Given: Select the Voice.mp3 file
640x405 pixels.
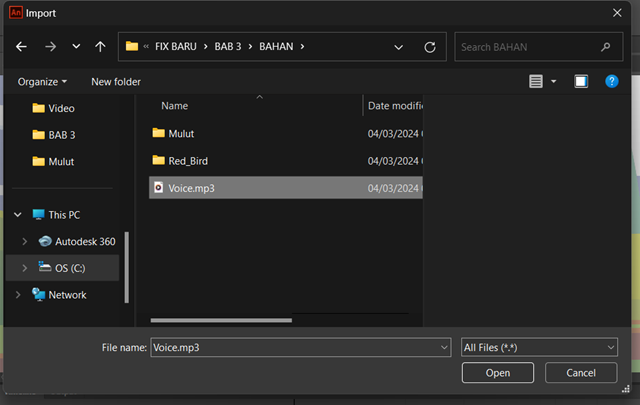Looking at the screenshot, I should click(x=286, y=188).
